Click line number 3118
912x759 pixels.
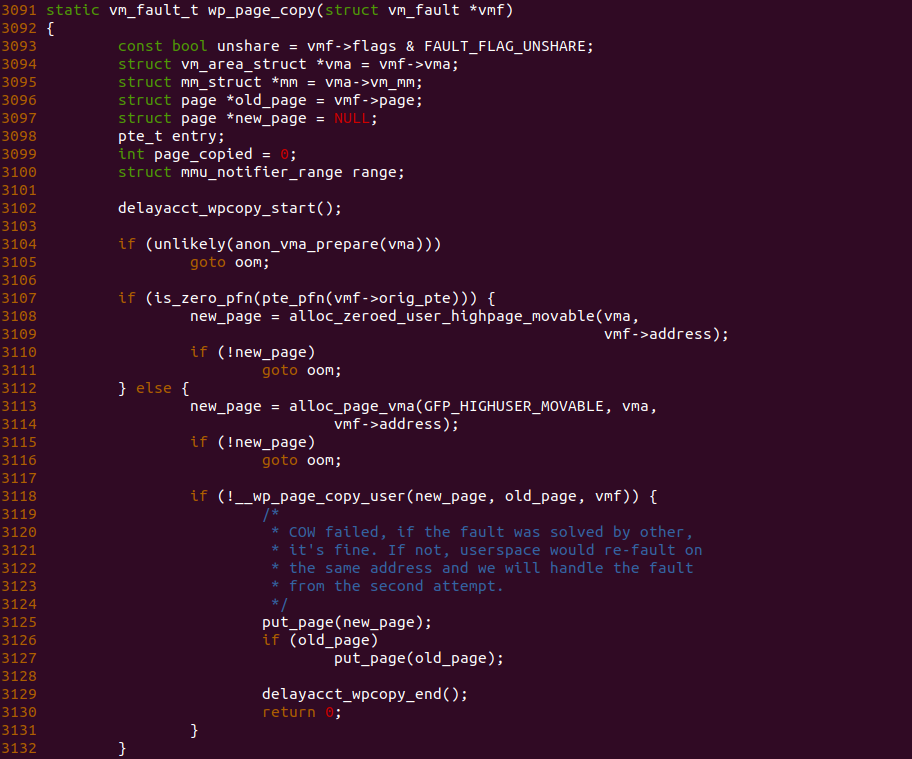click(x=19, y=497)
